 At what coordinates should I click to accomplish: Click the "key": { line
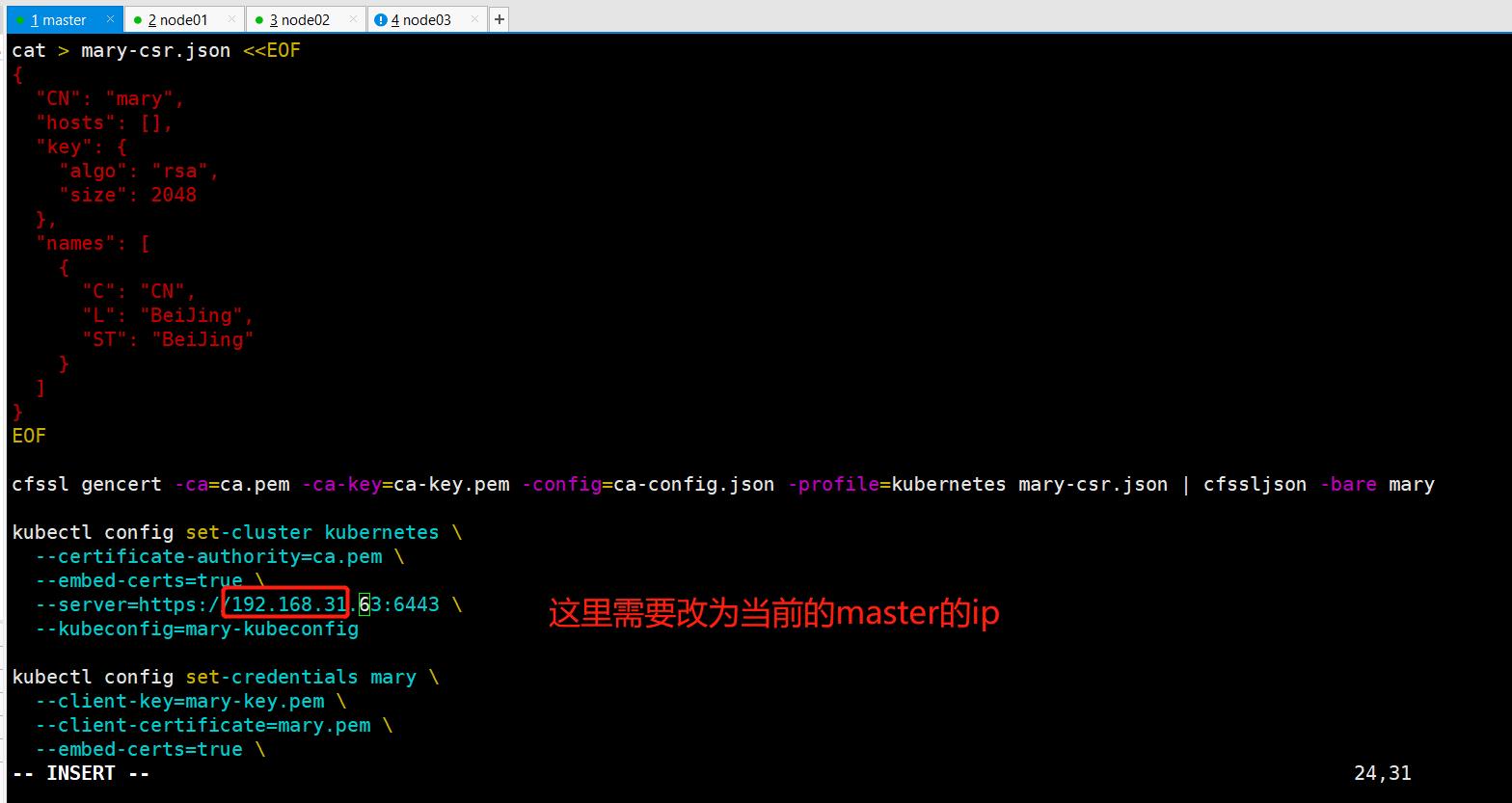pos(81,147)
